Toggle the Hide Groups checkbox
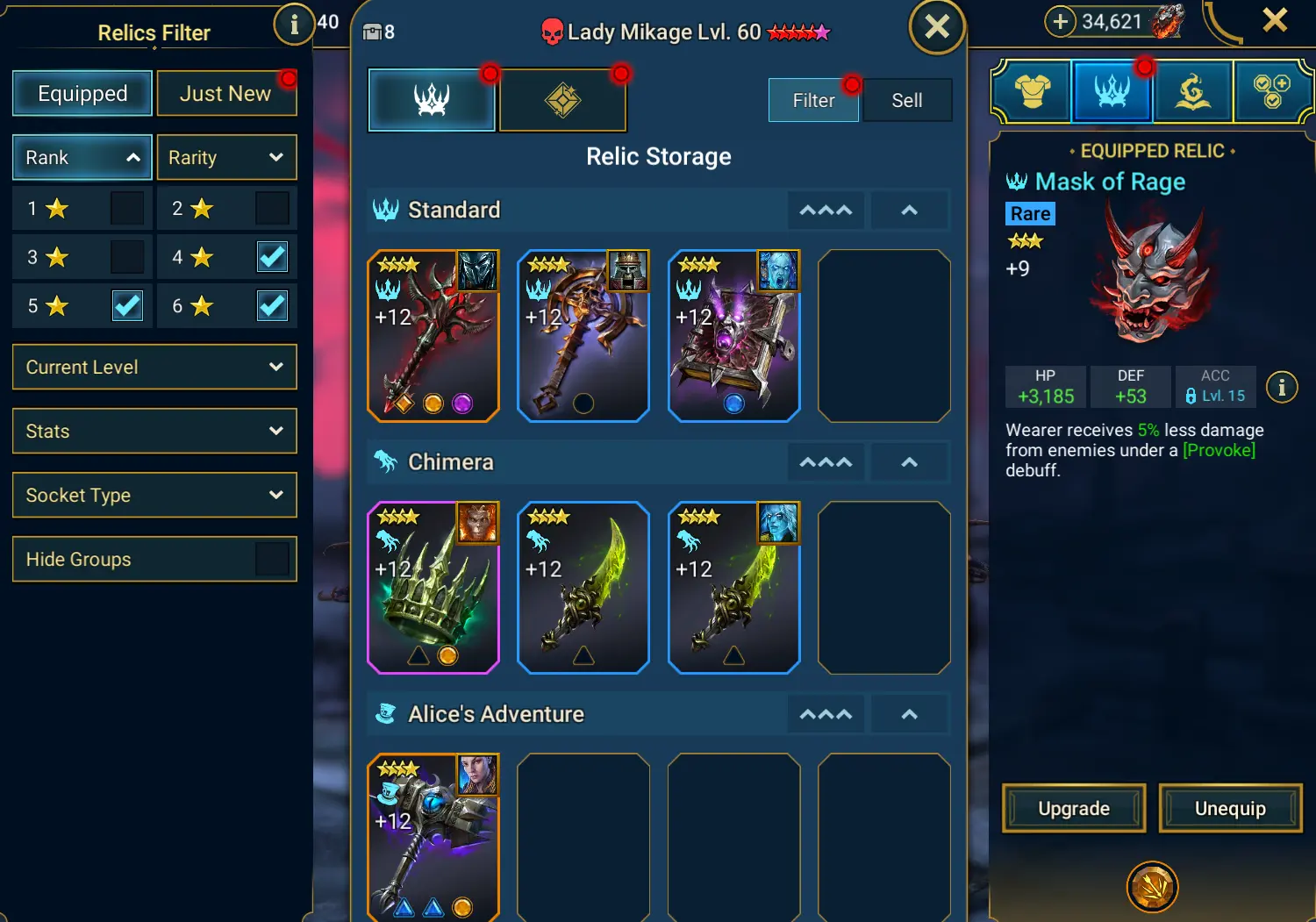 (x=272, y=559)
